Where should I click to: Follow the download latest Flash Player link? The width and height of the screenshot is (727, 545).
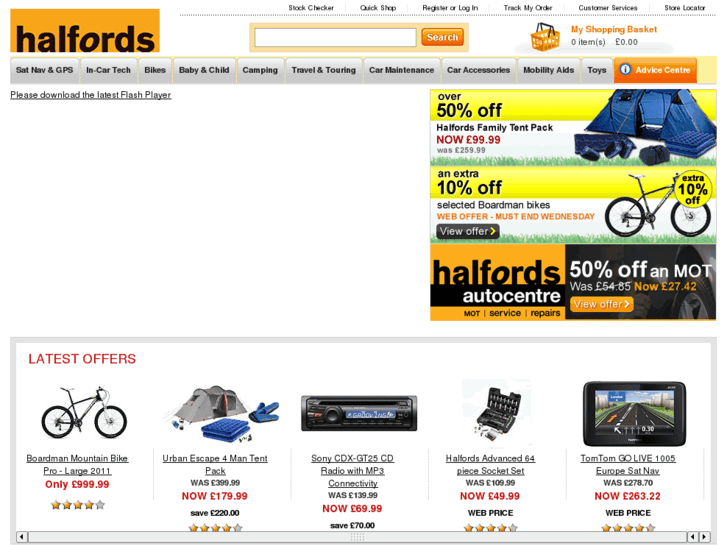point(91,95)
